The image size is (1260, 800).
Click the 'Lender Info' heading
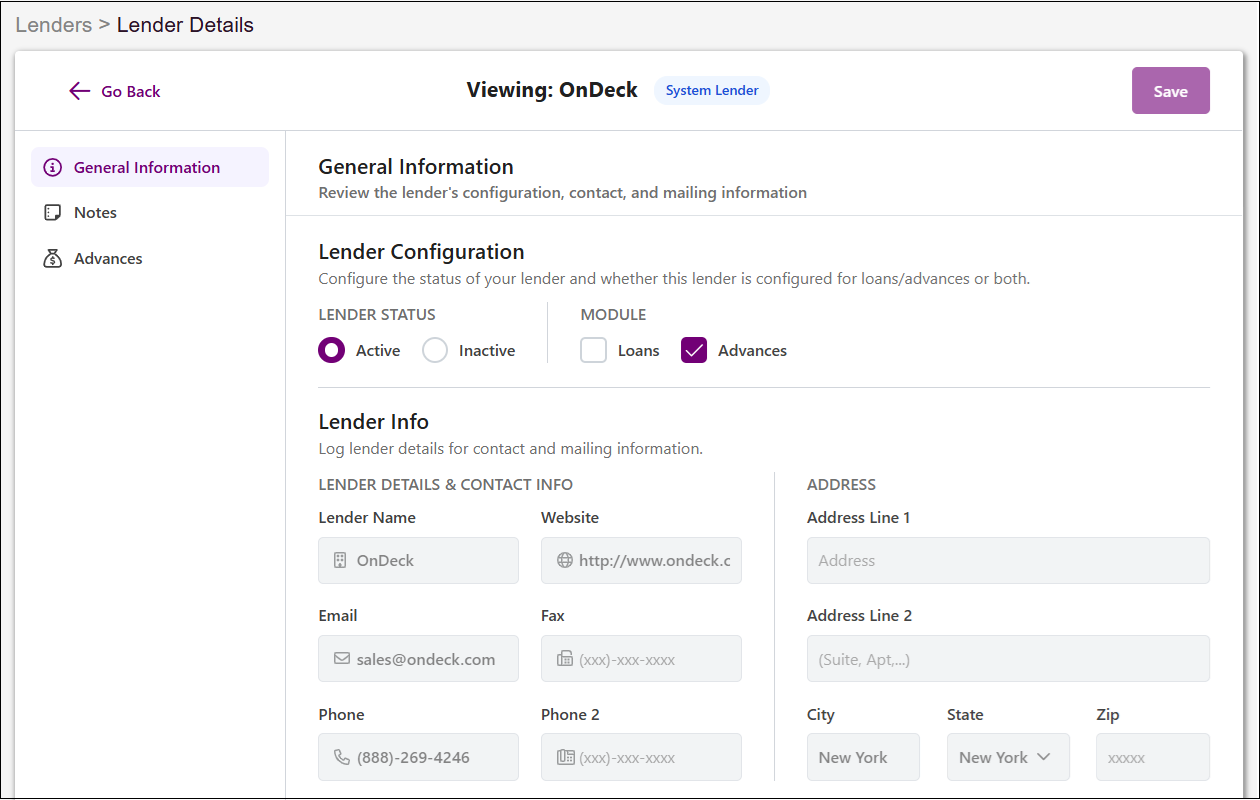373,422
